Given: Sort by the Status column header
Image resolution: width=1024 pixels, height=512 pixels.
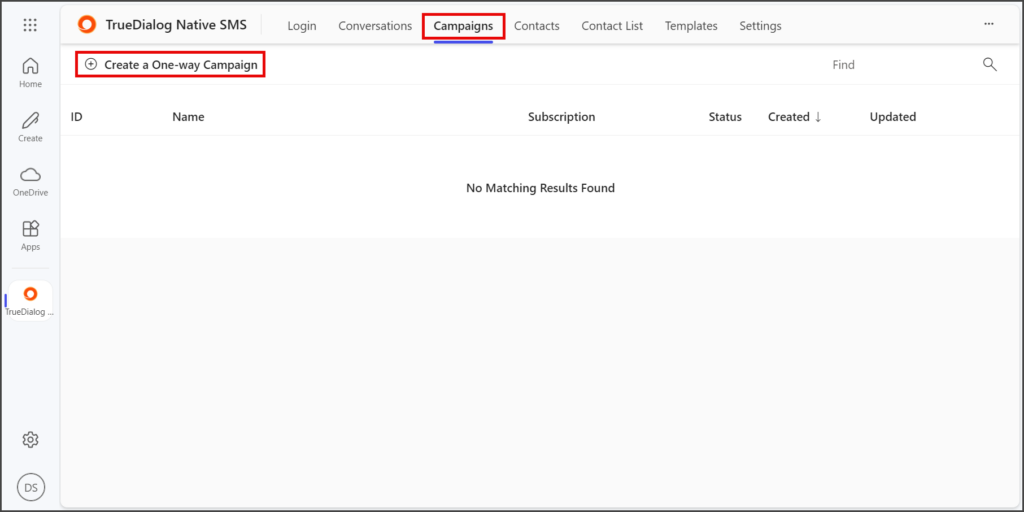Looking at the screenshot, I should click(x=725, y=117).
